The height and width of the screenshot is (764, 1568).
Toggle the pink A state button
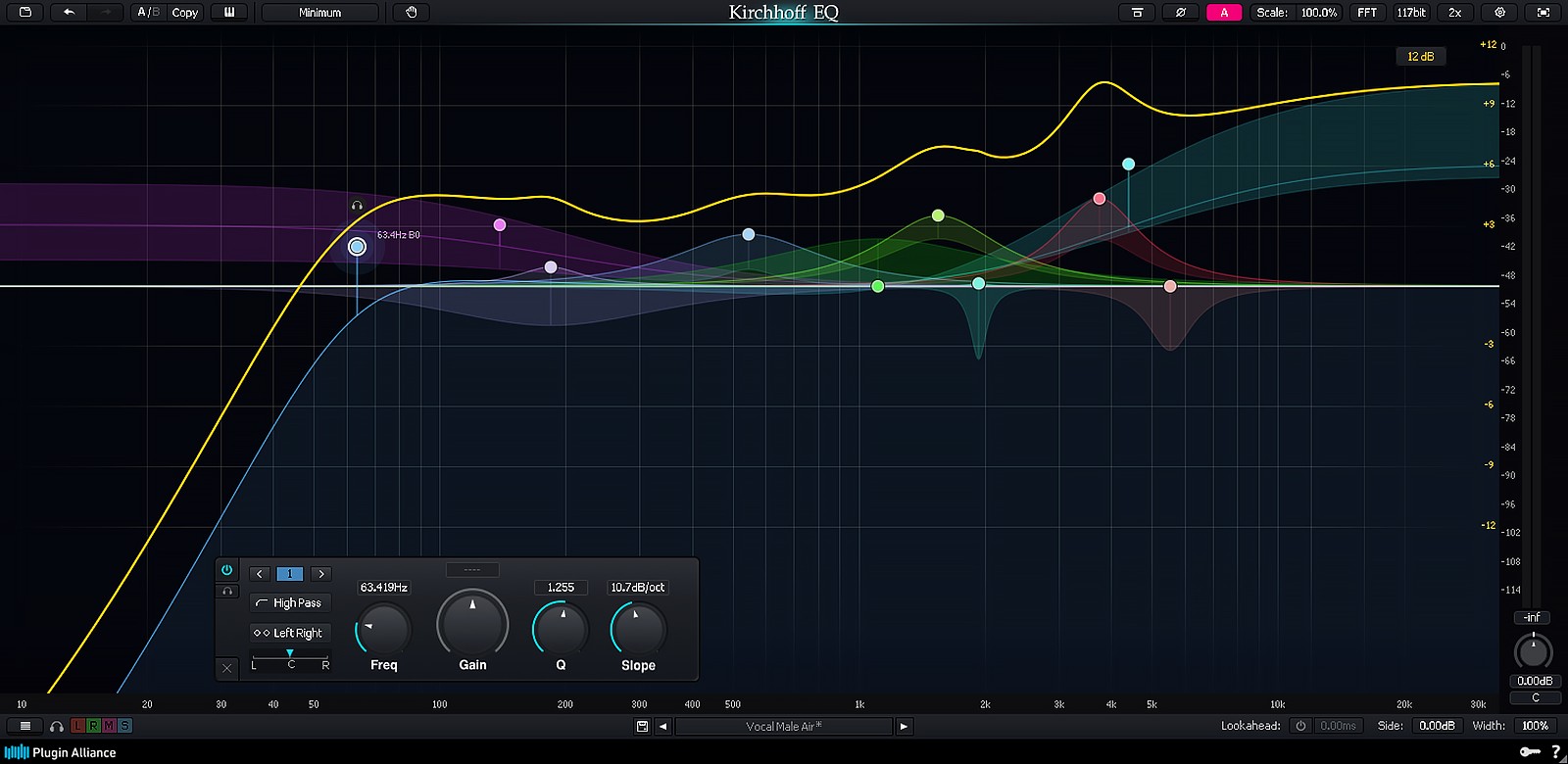pos(1224,13)
